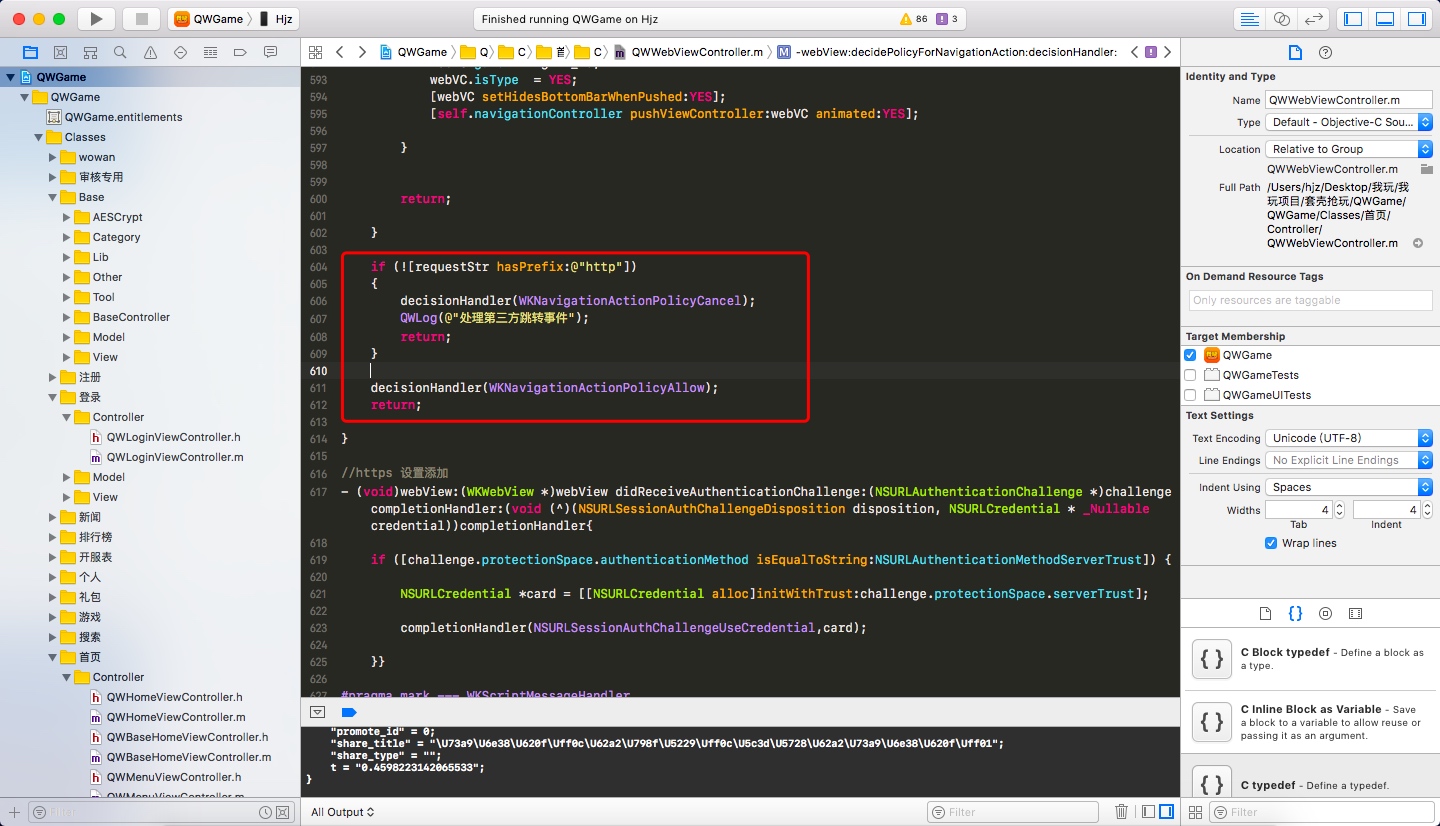The height and width of the screenshot is (826, 1440).
Task: Select the Hjz run destination
Action: (x=276, y=19)
